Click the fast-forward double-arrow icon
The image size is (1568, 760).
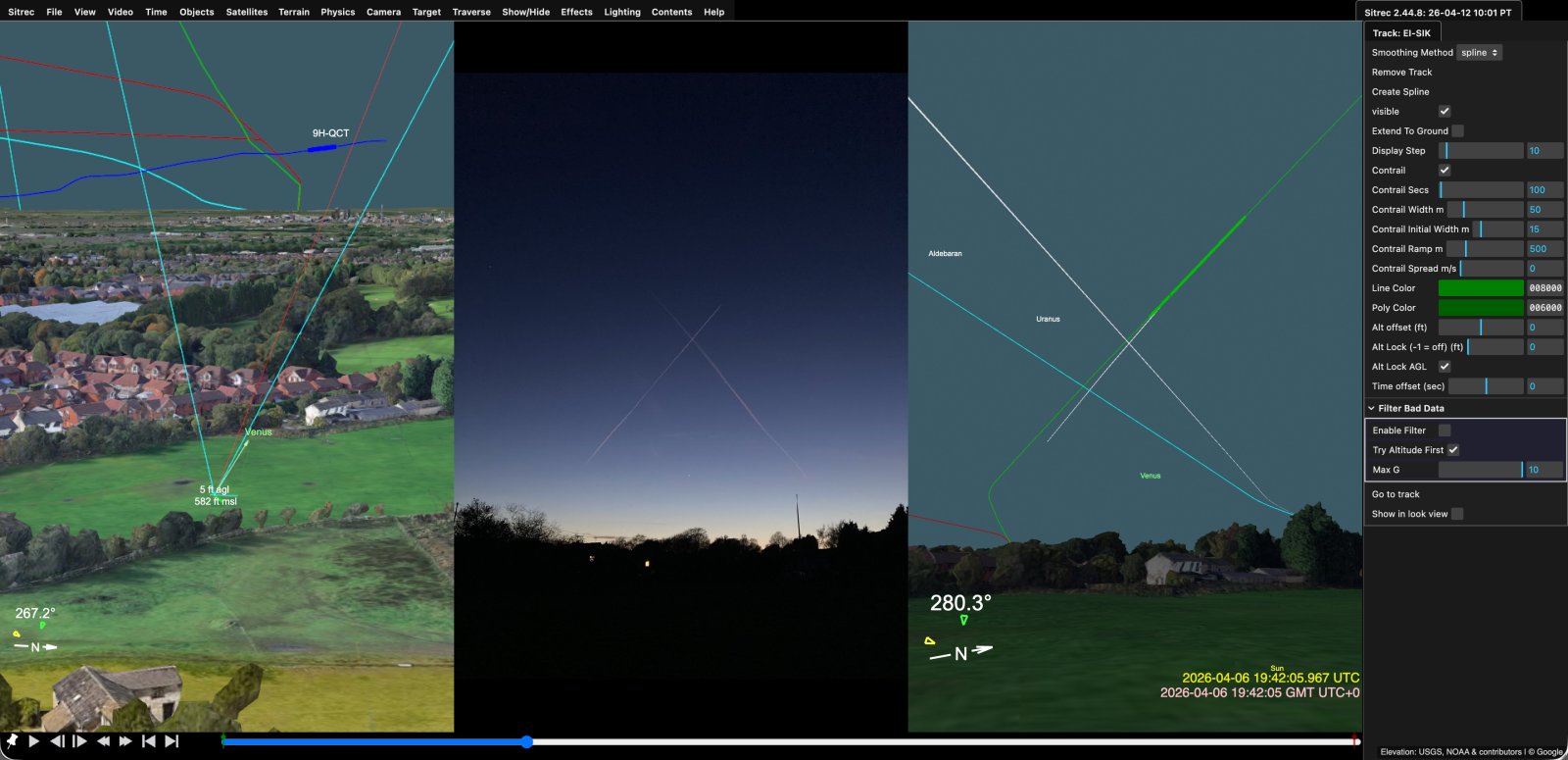[x=125, y=741]
